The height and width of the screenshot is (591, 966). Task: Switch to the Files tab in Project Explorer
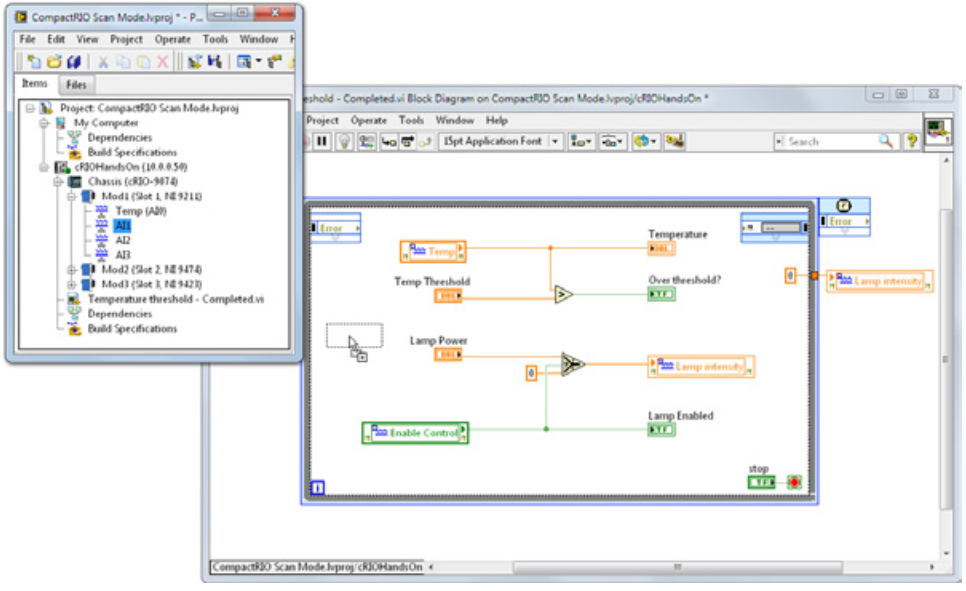point(75,84)
